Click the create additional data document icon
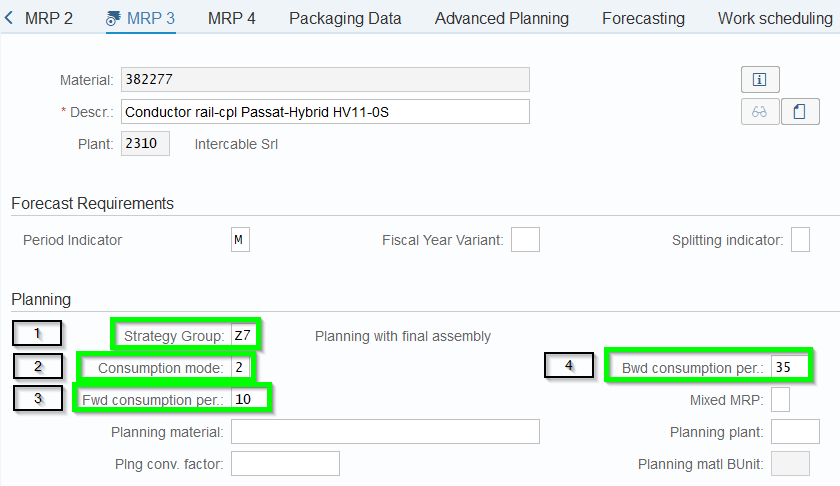840x486 pixels. pos(799,112)
